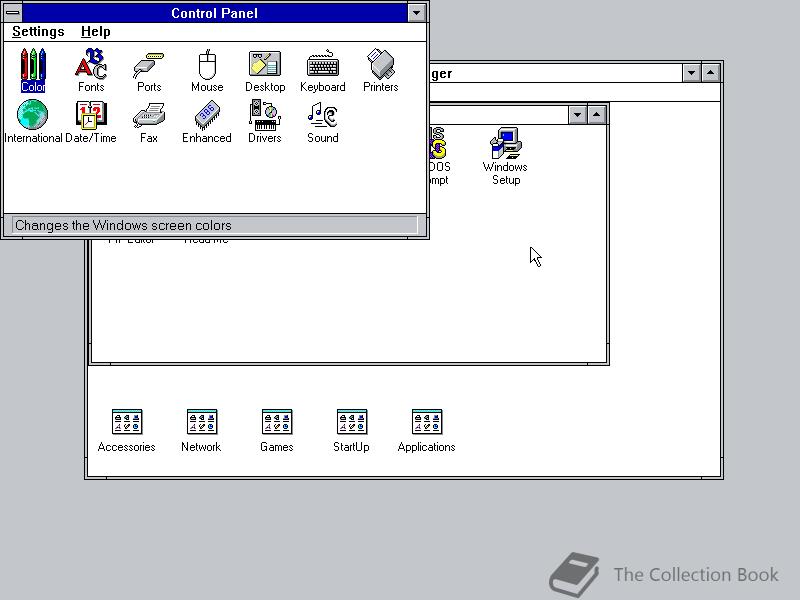Minimize the Program Manager window
This screenshot has height=600, width=800.
[691, 73]
